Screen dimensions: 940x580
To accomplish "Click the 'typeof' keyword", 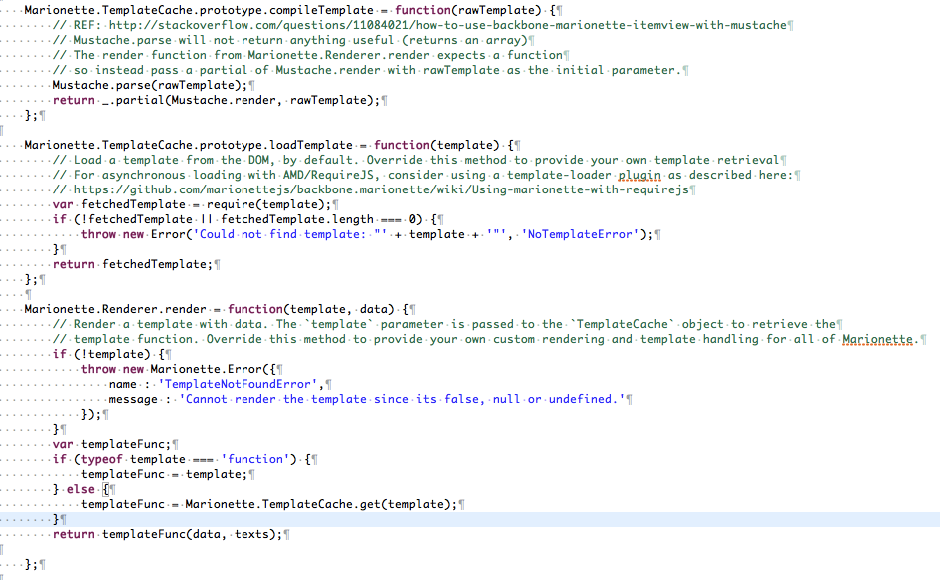I will pyautogui.click(x=101, y=459).
